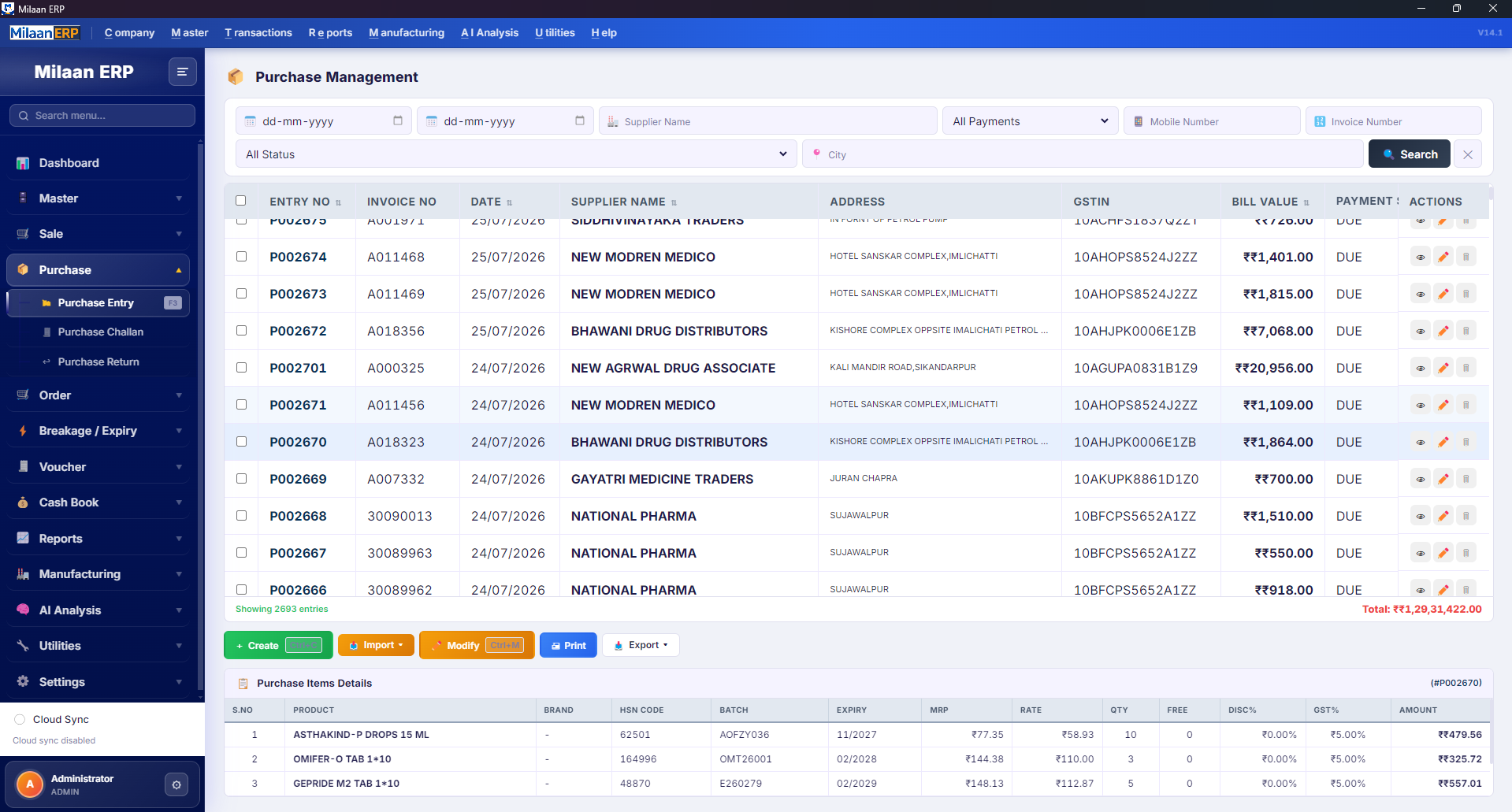Click the MilaanERP logo in the menu bar

(x=45, y=33)
